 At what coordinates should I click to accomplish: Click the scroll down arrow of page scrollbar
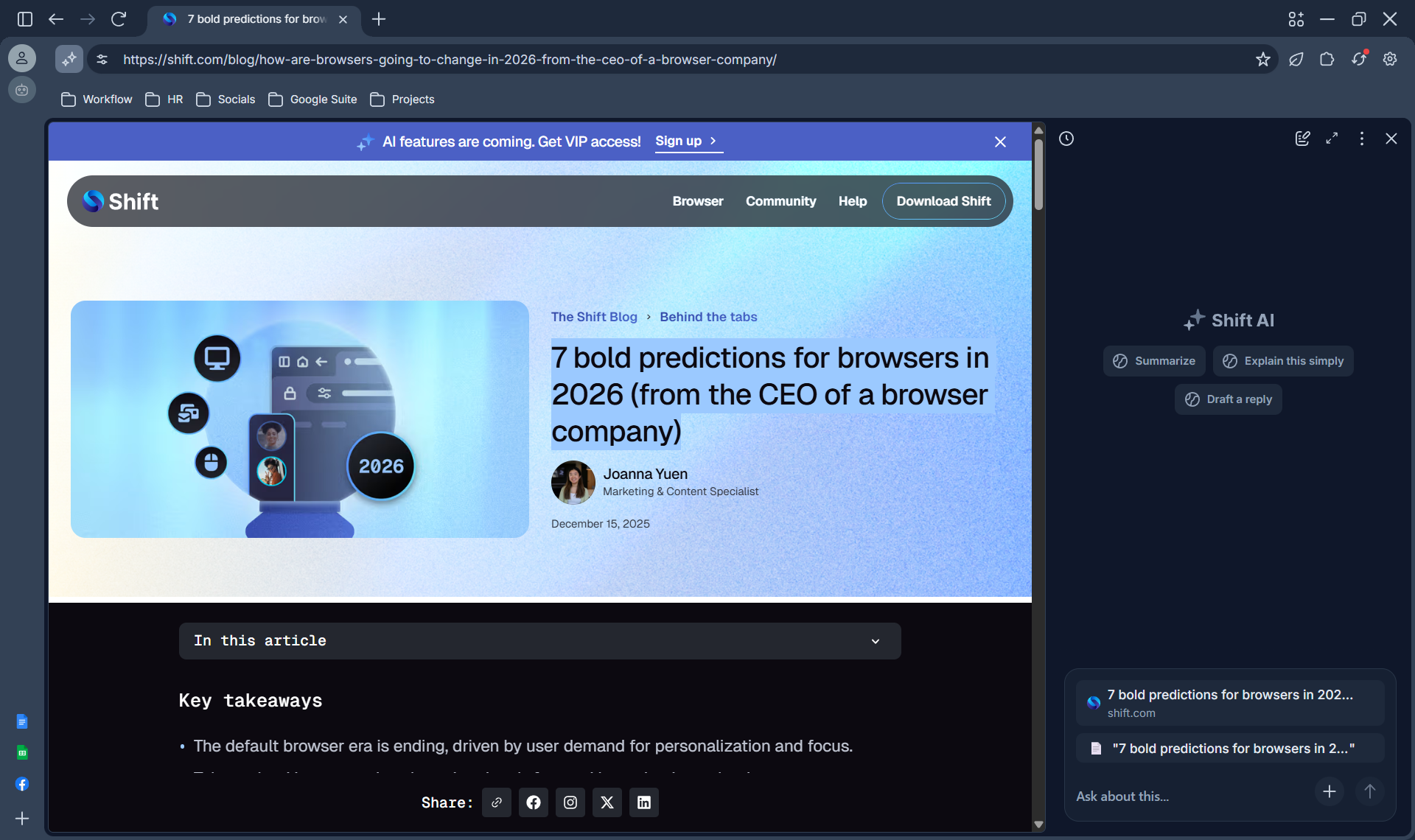click(1038, 825)
